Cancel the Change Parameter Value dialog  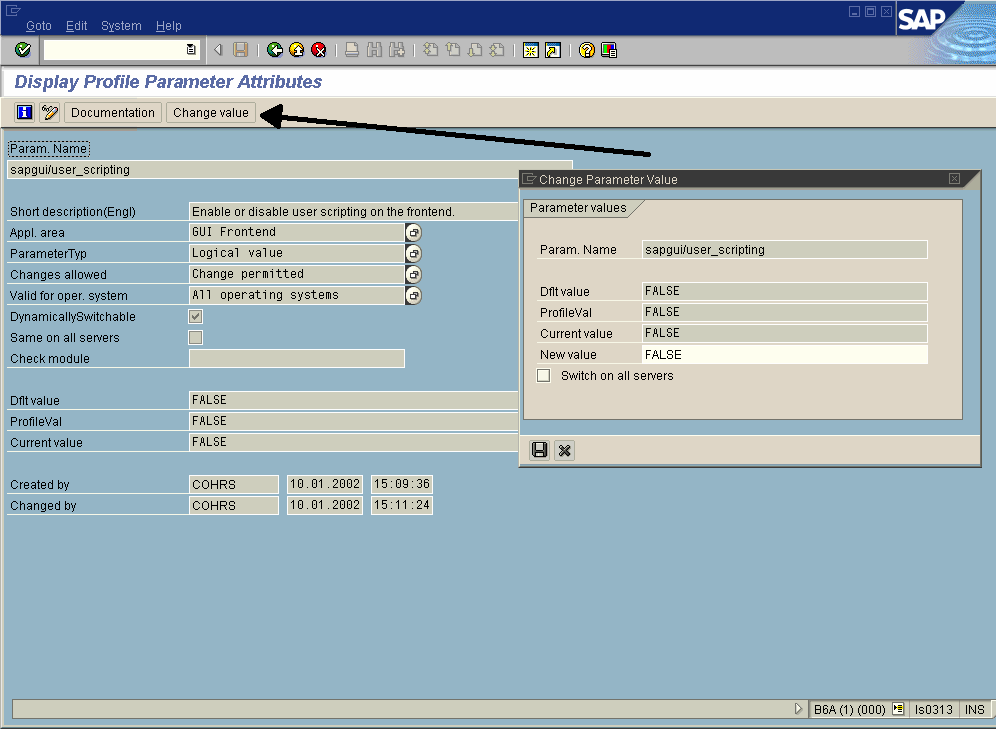pos(564,451)
